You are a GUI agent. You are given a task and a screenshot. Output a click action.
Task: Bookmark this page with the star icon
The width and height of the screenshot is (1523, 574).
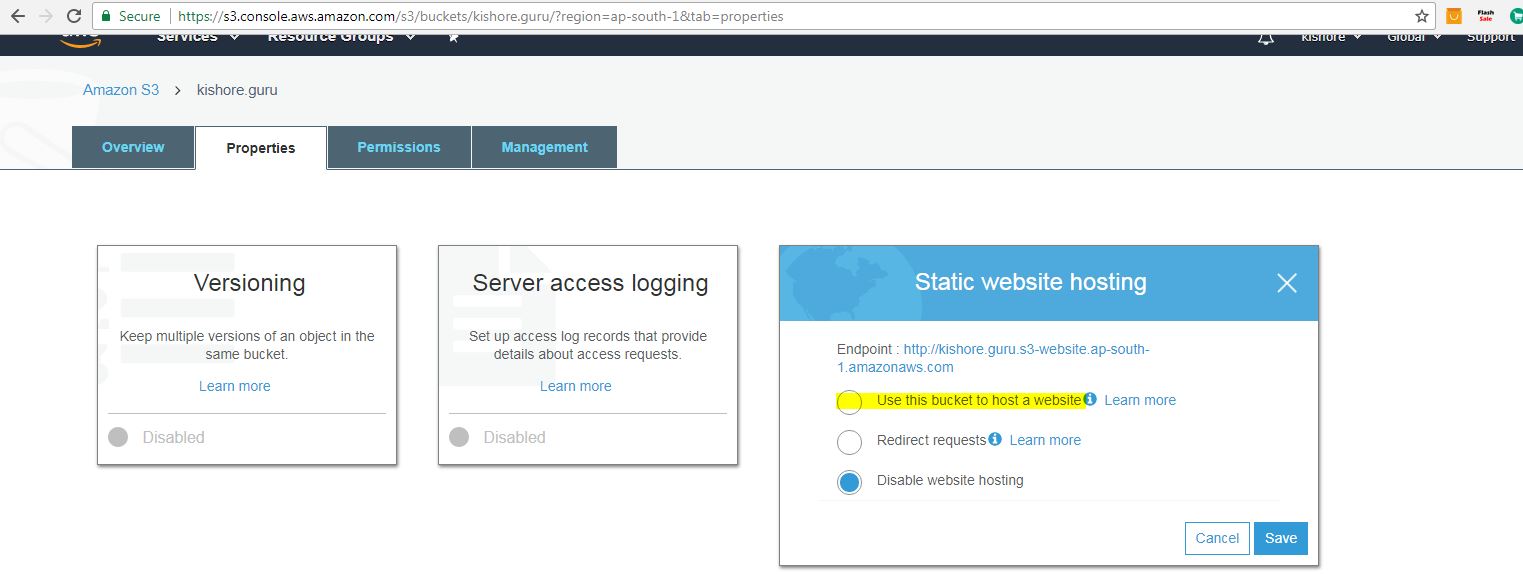[1421, 16]
